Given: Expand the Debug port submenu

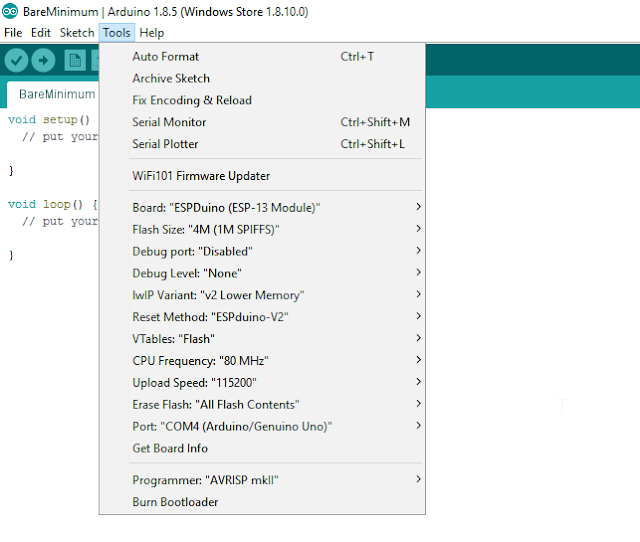Looking at the screenshot, I should 262,251.
